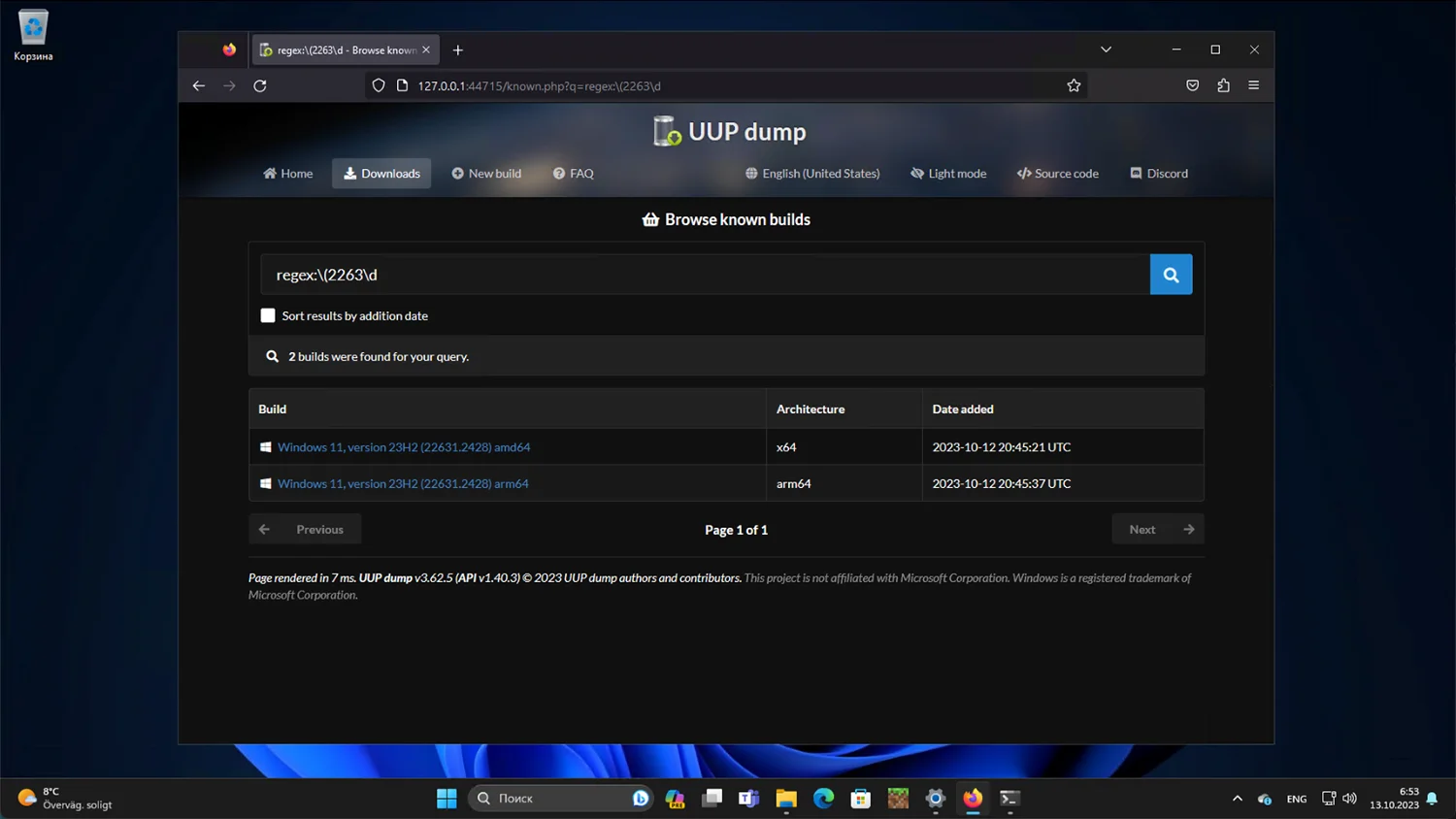Image resolution: width=1456 pixels, height=819 pixels.
Task: Open the Downloads navigation tab
Action: click(x=381, y=174)
